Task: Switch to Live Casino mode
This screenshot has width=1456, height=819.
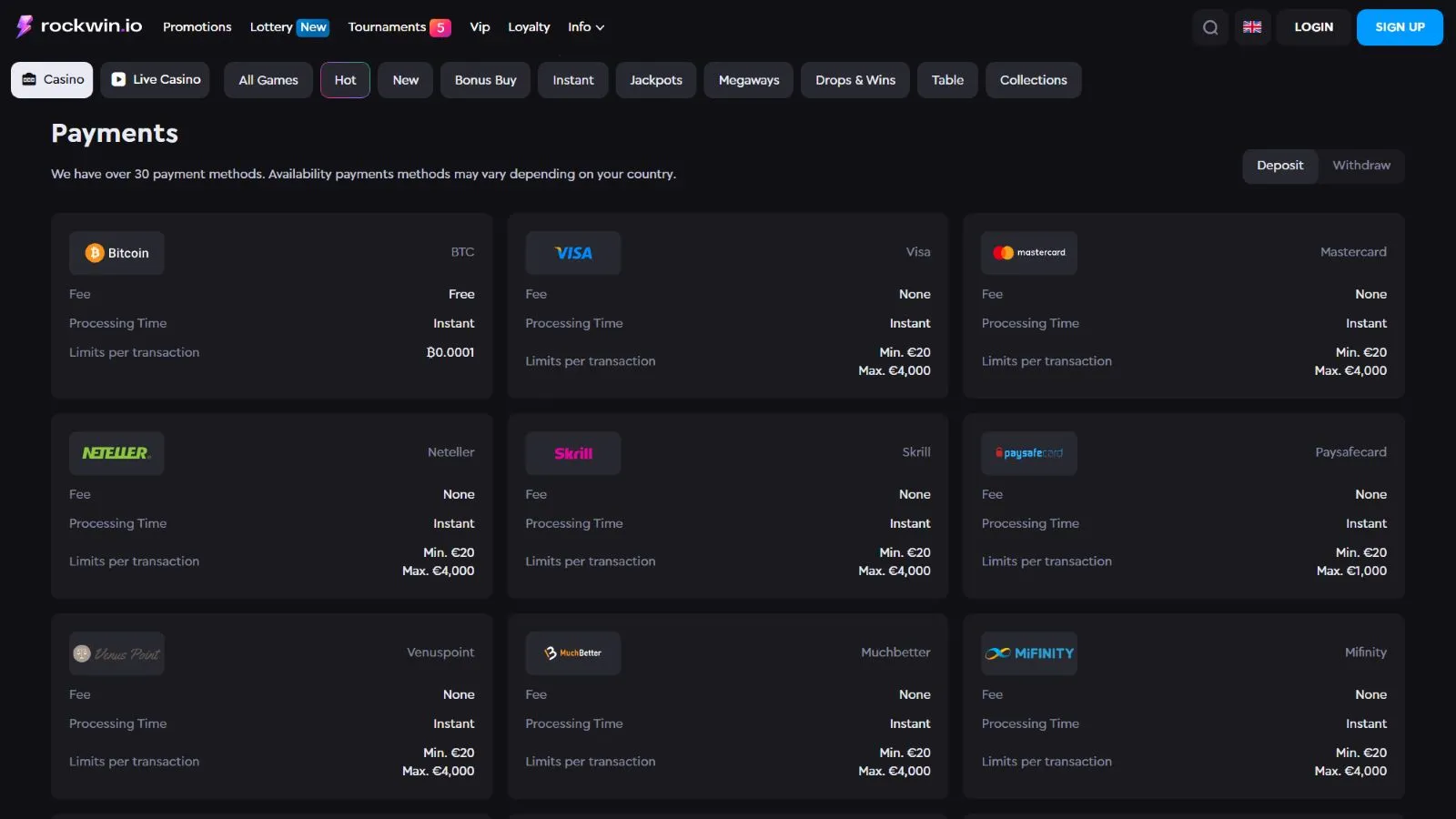Action: point(156,80)
